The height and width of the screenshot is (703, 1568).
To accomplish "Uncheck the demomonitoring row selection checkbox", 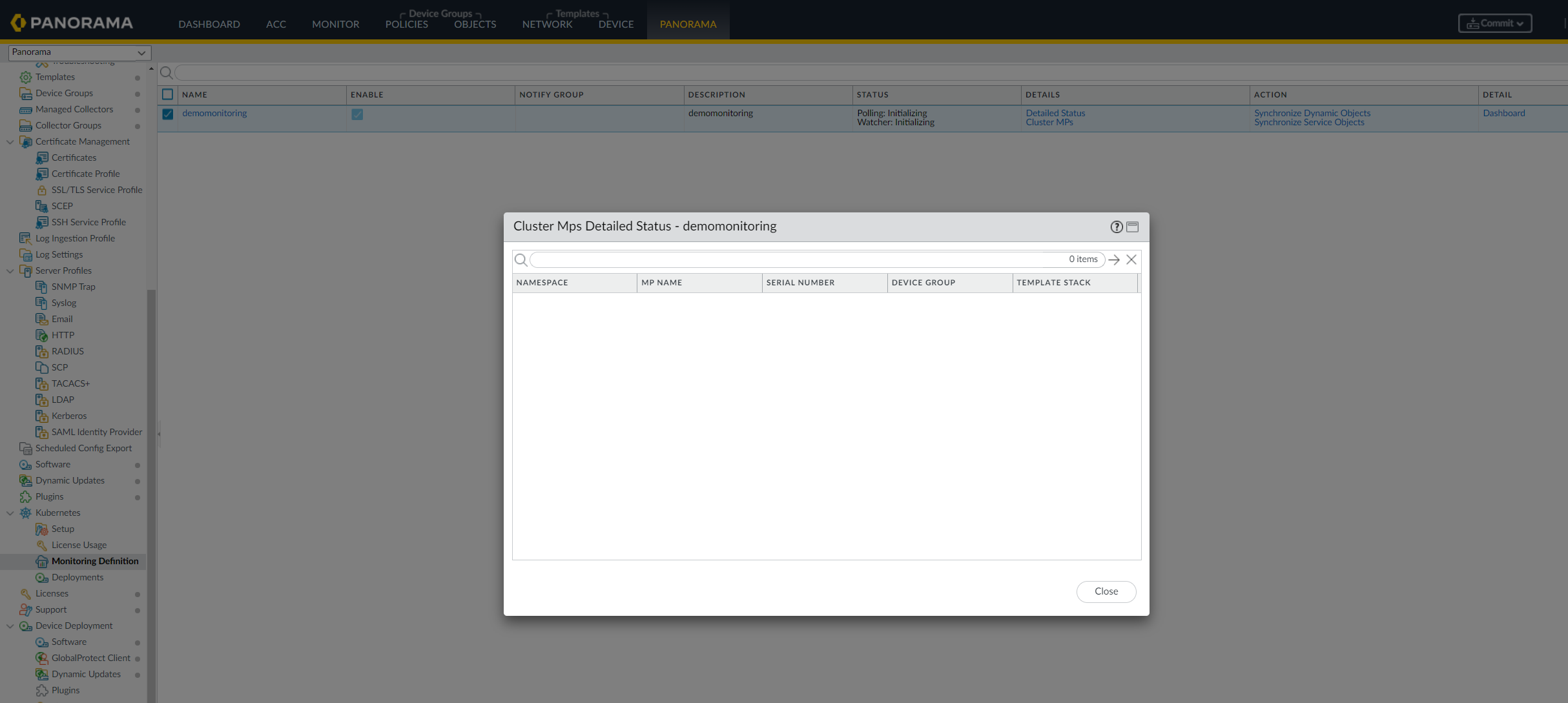I will tap(168, 114).
